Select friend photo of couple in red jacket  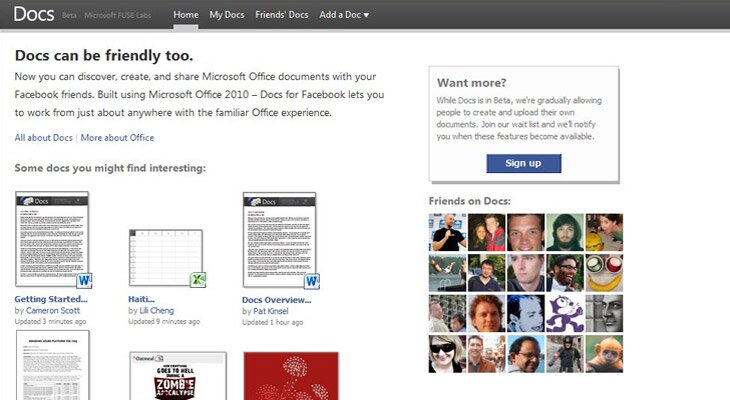(487, 232)
